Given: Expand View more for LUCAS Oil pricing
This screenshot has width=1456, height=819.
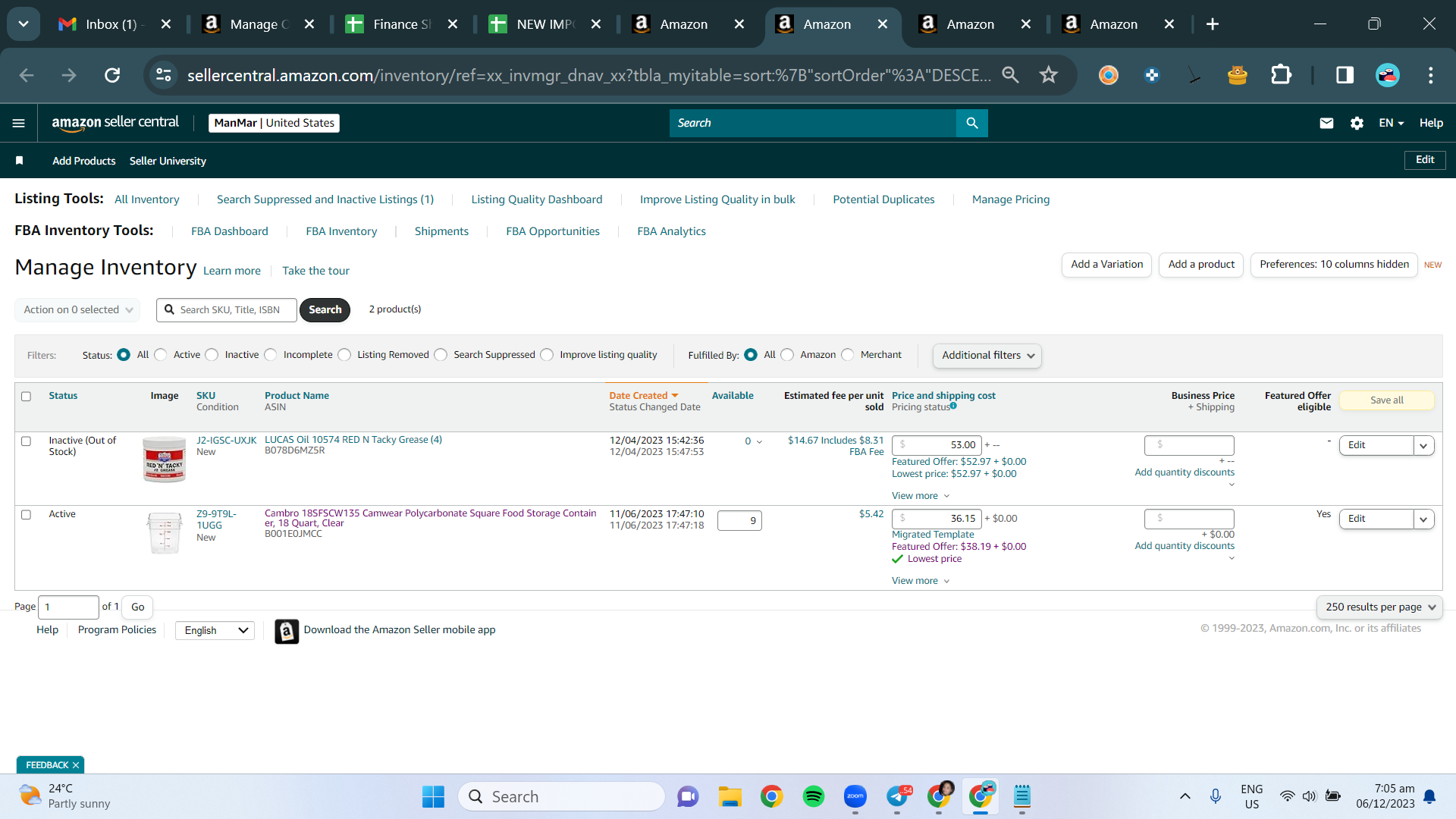Looking at the screenshot, I should [x=921, y=496].
